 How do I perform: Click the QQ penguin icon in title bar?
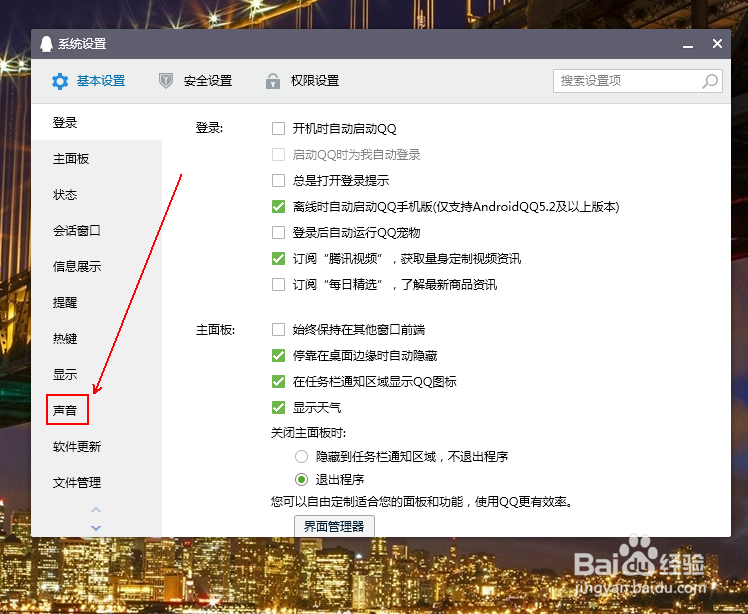pos(46,44)
